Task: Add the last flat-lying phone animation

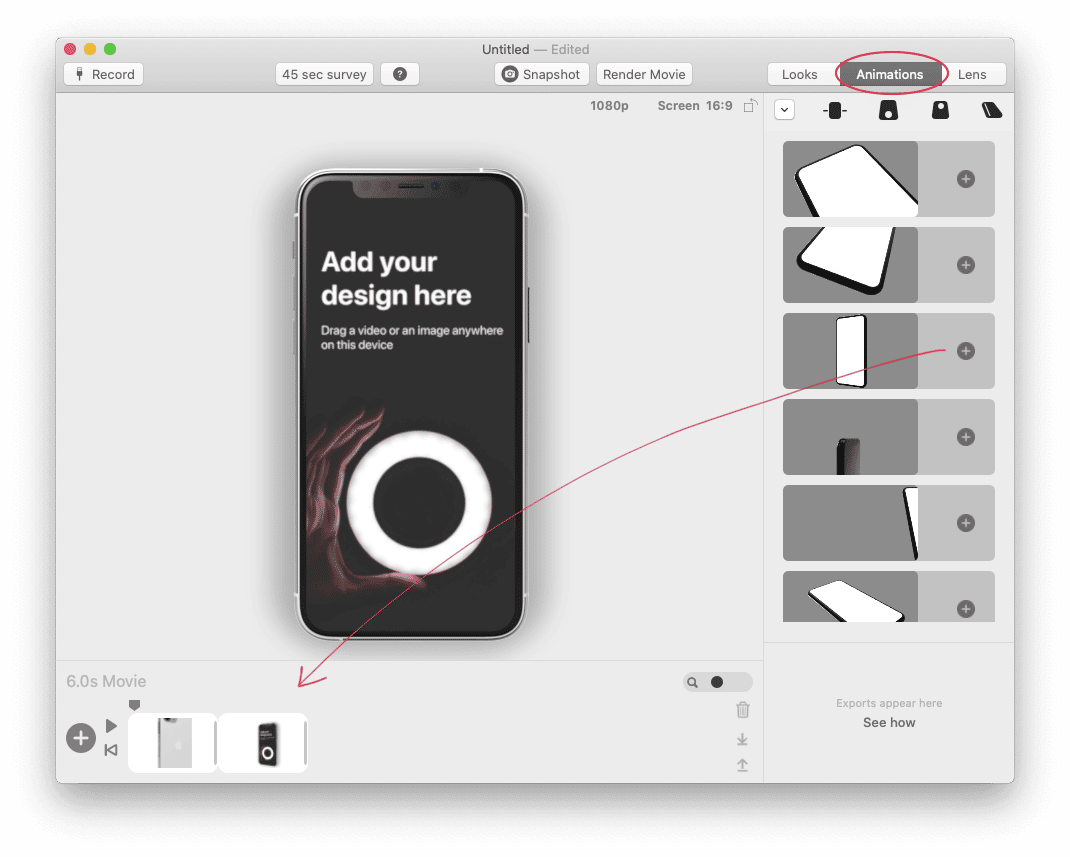Action: coord(966,609)
